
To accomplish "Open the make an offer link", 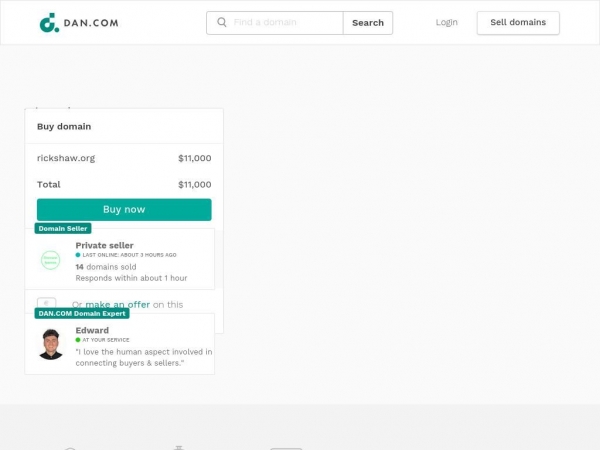I will pos(117,305).
